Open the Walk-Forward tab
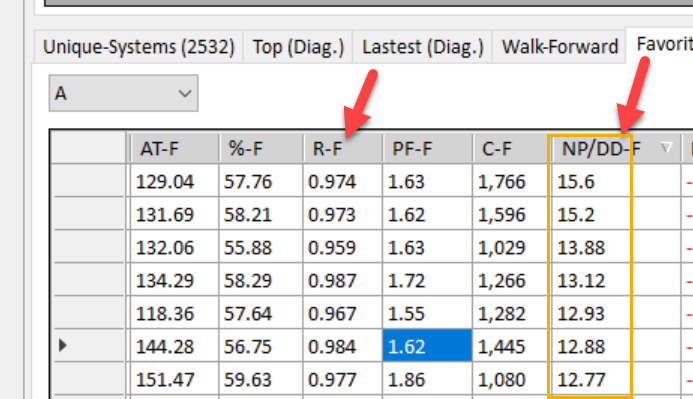 click(x=560, y=47)
